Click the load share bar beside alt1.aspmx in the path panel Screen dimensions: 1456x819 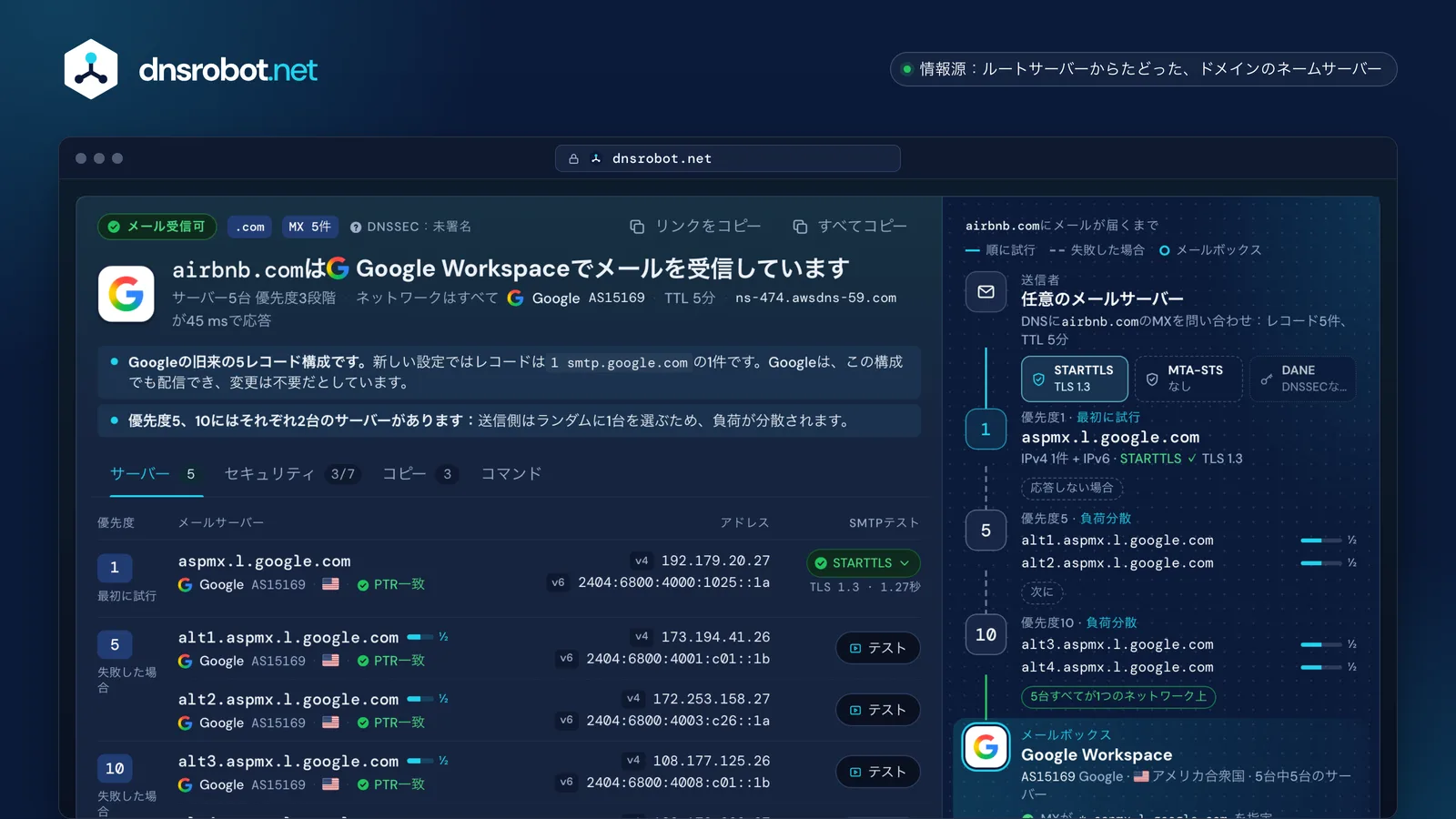coord(1321,541)
